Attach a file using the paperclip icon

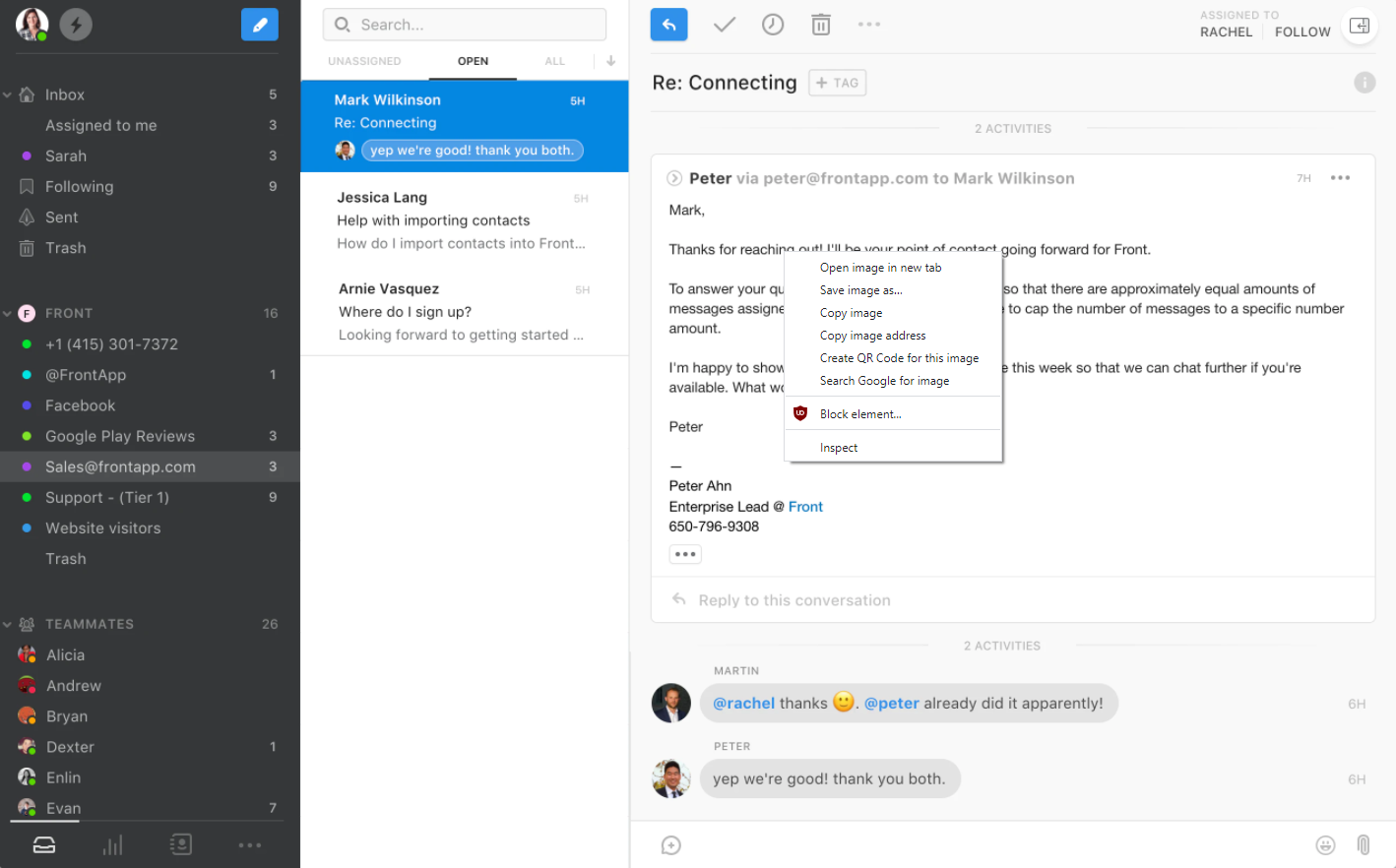[1364, 844]
